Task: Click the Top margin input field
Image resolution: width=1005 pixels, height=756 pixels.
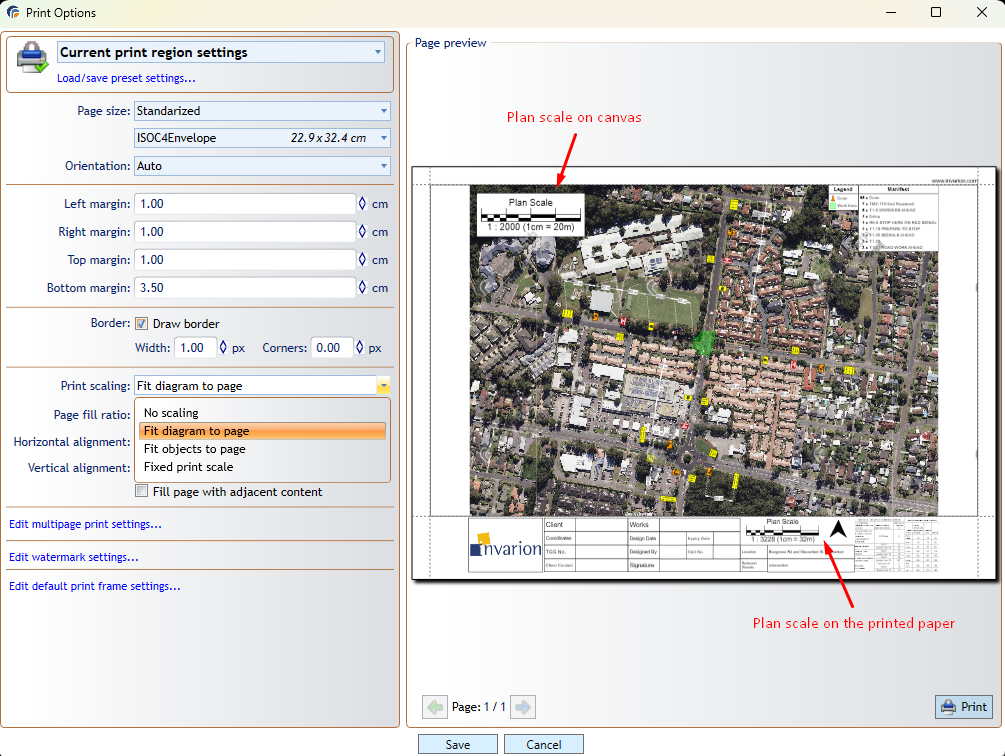Action: pos(245,259)
